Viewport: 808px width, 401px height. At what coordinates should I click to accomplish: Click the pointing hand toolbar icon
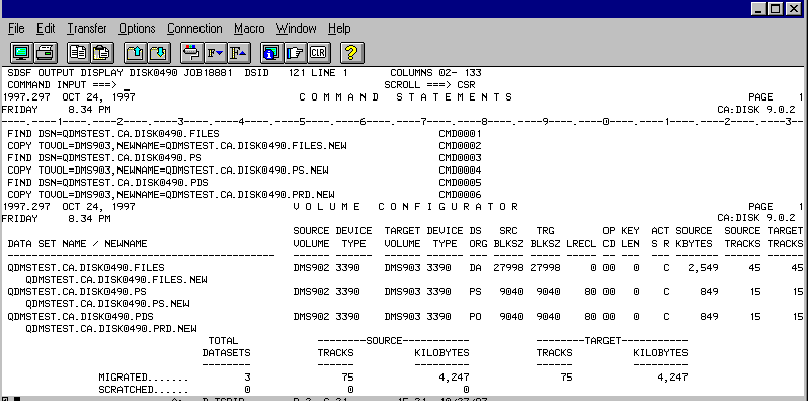(x=294, y=52)
